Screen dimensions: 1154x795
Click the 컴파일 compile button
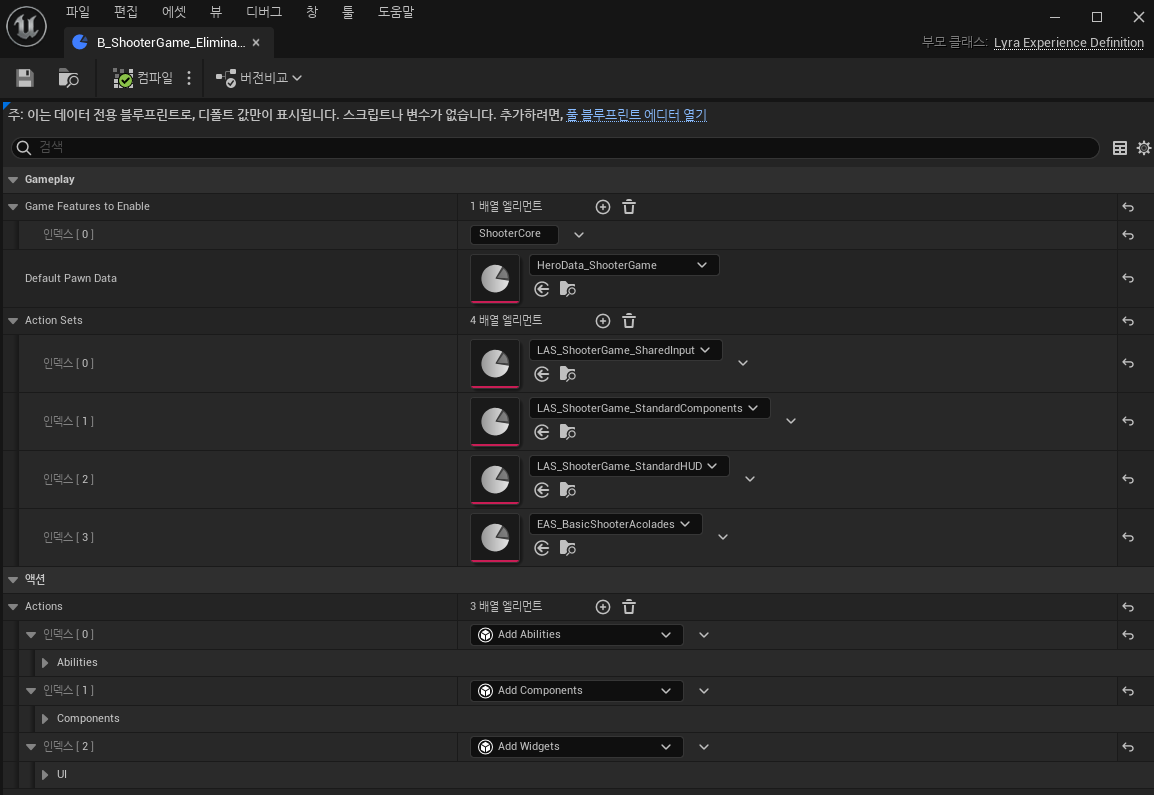[143, 78]
